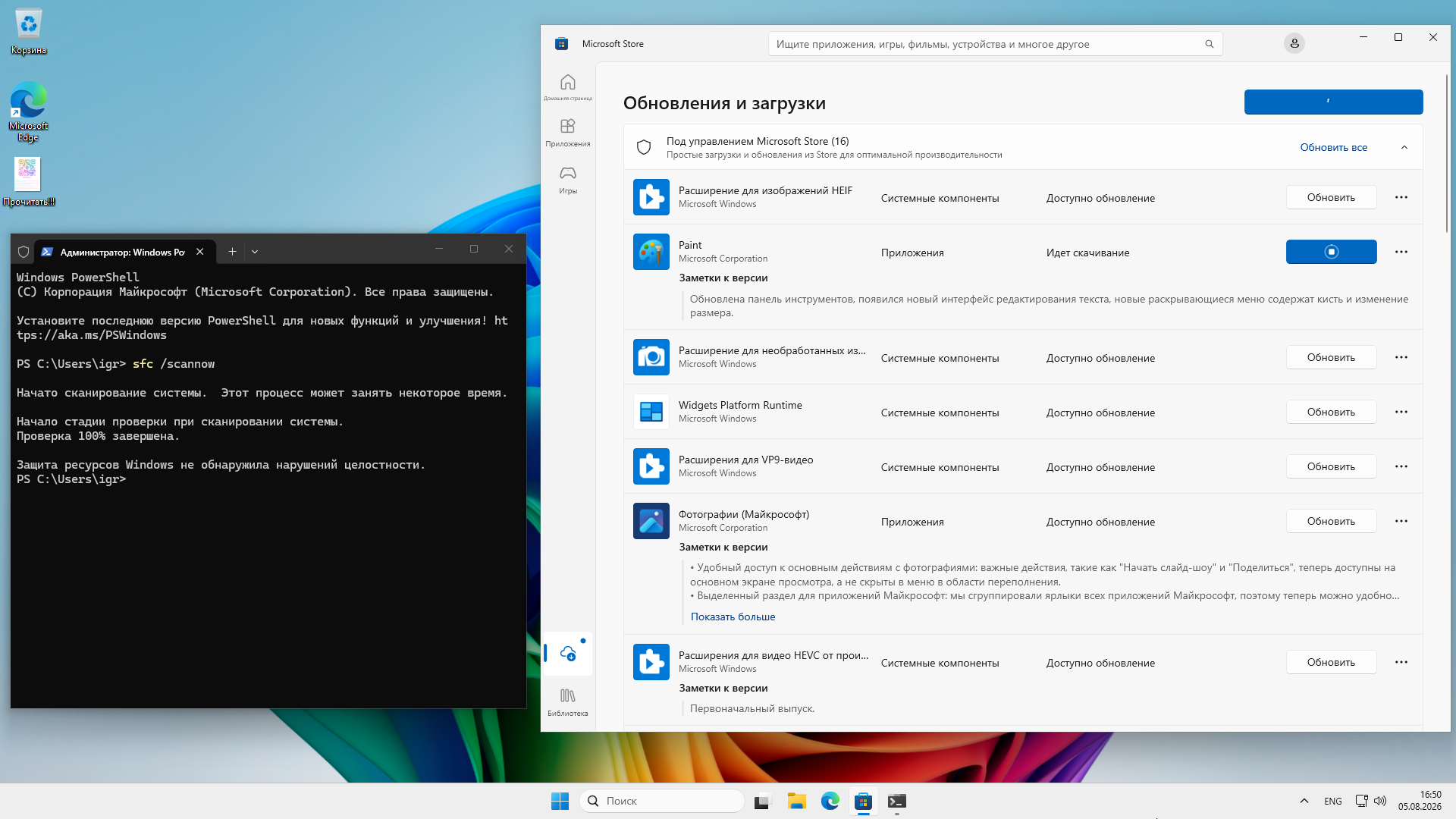The height and width of the screenshot is (819, 1456).
Task: Select the Microsoft Edge desktop shortcut
Action: tap(29, 111)
